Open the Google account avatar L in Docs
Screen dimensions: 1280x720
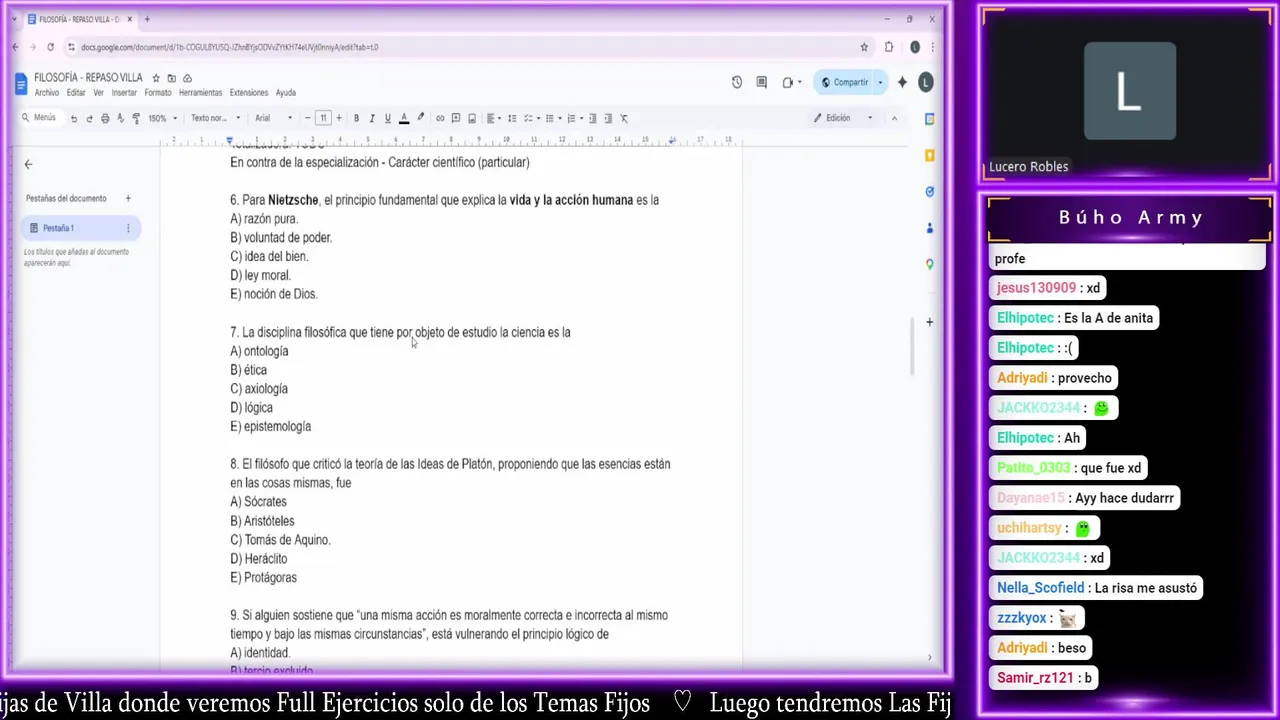(x=926, y=82)
